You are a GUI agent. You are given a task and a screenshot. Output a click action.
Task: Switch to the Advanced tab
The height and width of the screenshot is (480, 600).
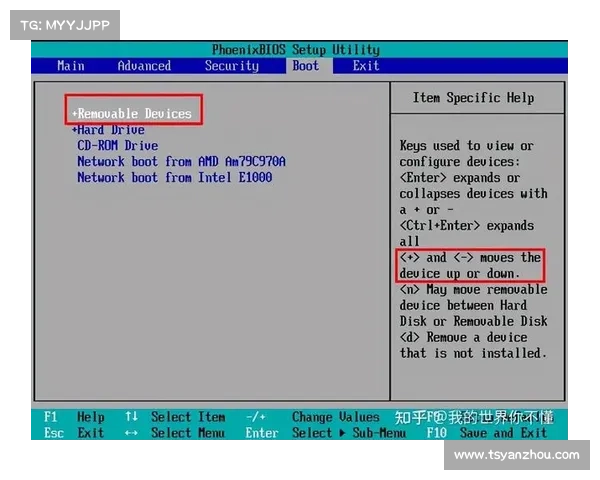pos(144,66)
